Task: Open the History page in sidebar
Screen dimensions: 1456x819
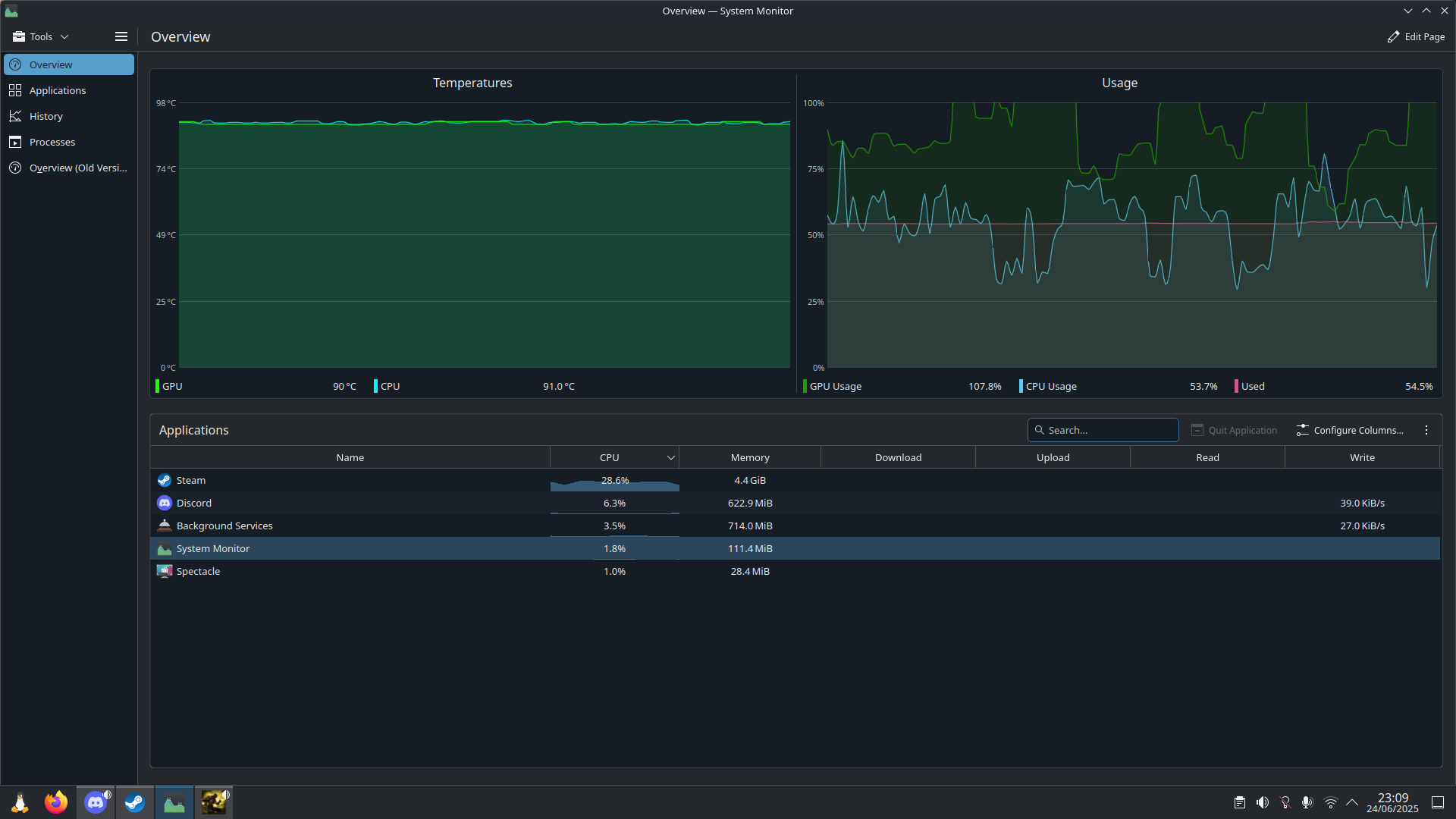Action: point(45,116)
